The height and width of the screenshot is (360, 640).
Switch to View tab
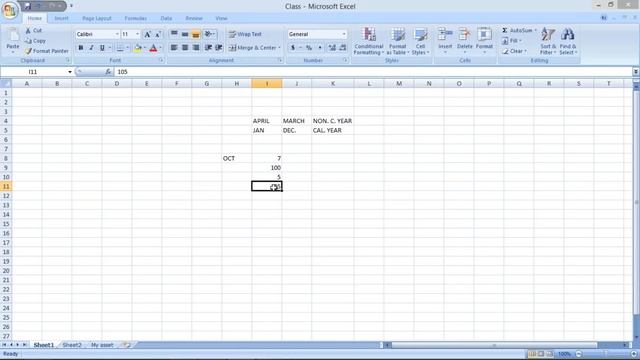coord(221,18)
